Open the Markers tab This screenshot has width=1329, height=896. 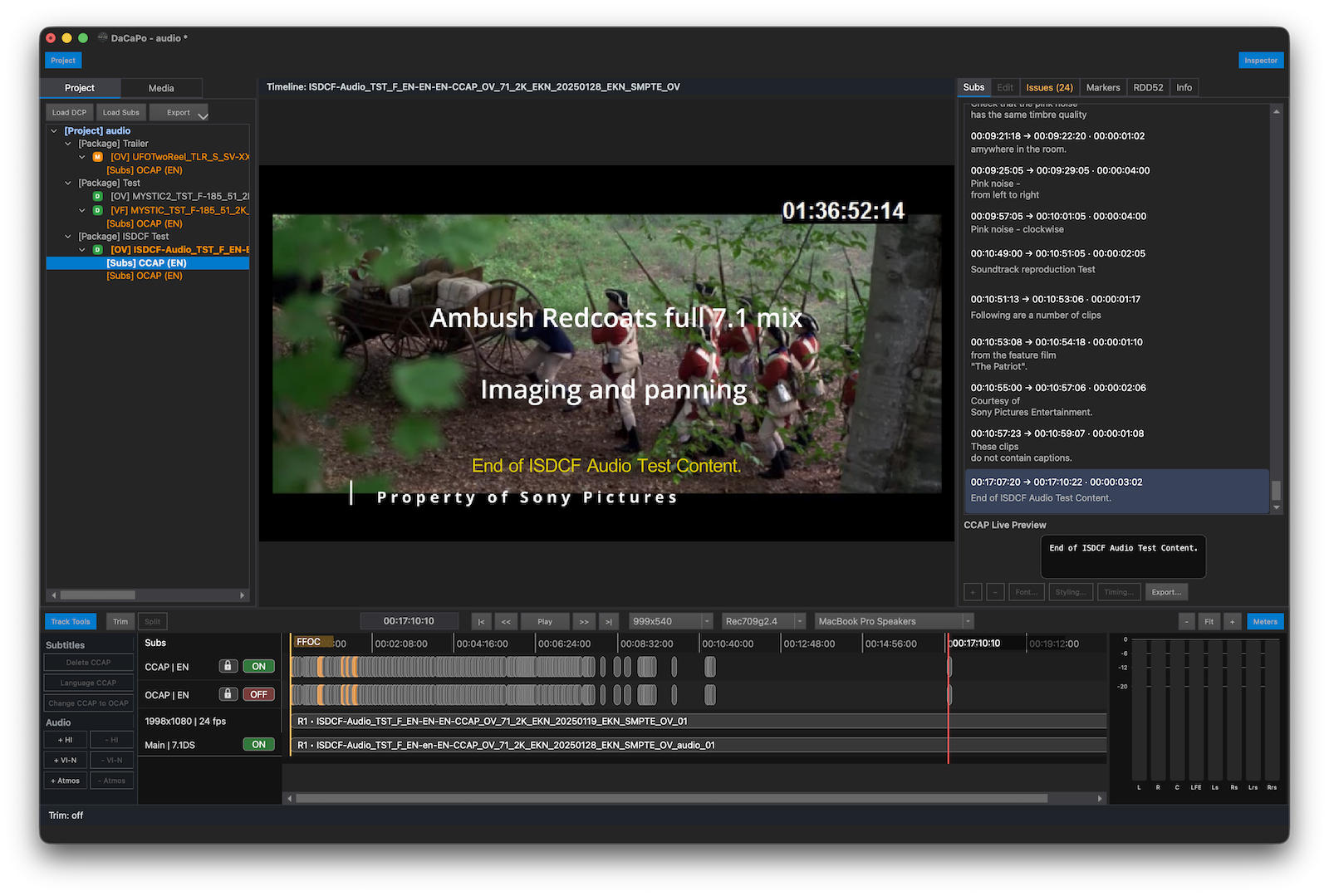pyautogui.click(x=1103, y=87)
